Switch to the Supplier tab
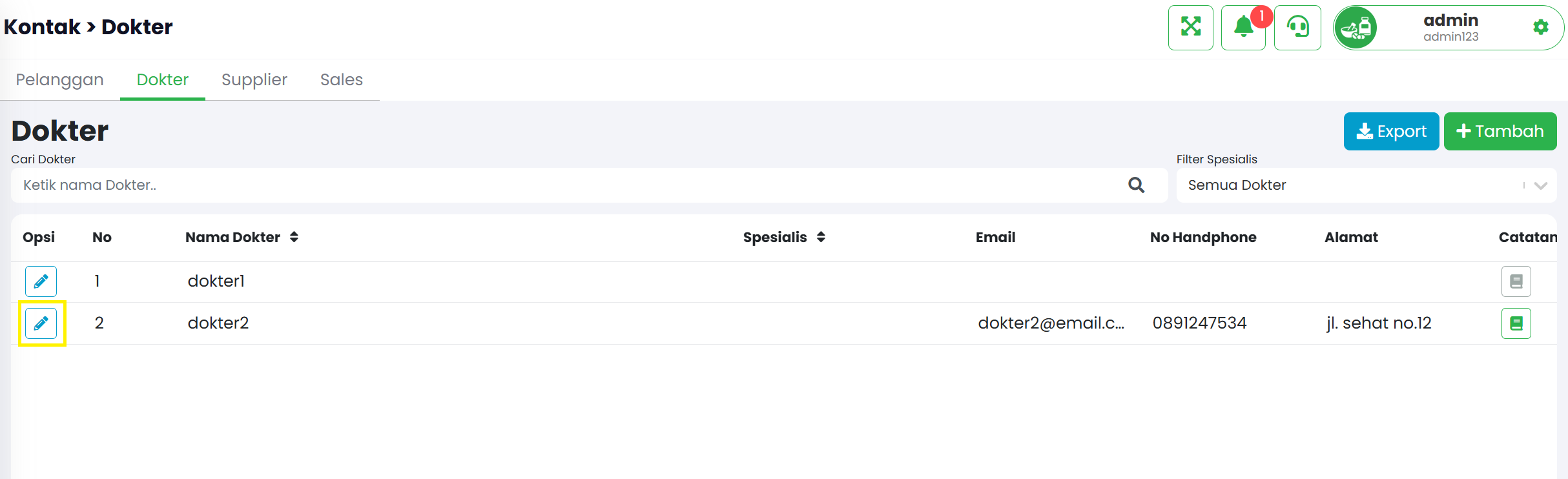This screenshot has width=1568, height=479. point(254,79)
